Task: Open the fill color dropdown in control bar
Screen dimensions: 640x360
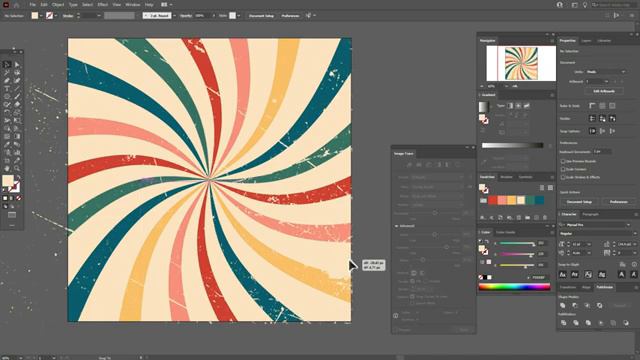Action: 41,16
